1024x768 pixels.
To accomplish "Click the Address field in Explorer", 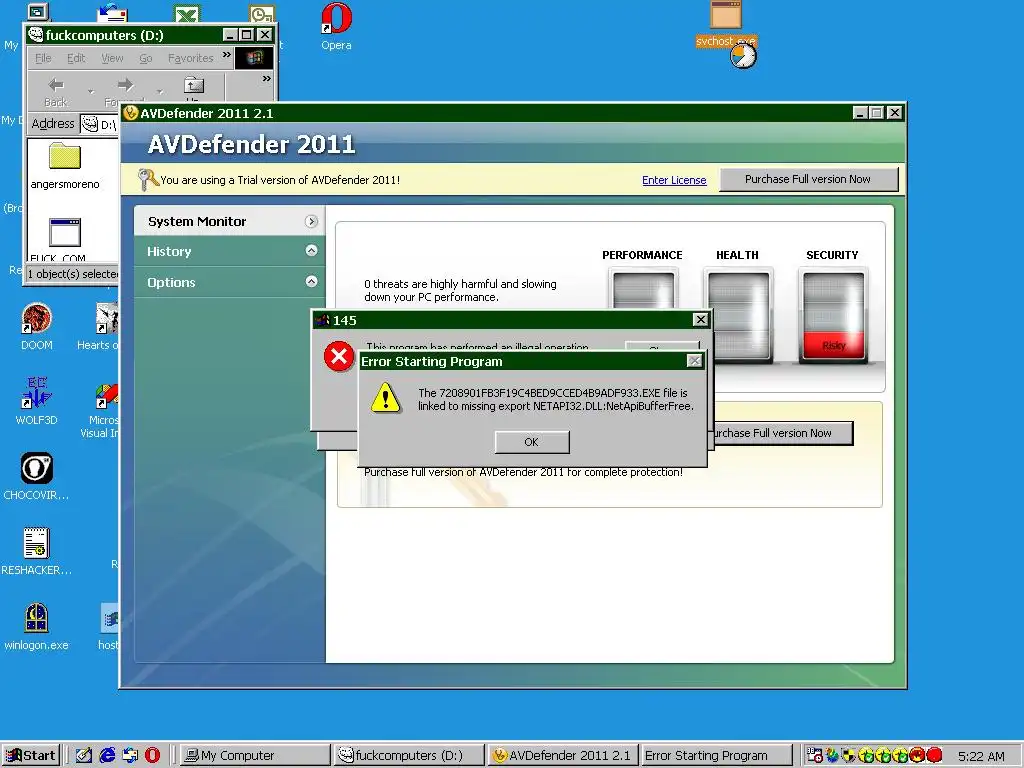I will pos(99,123).
